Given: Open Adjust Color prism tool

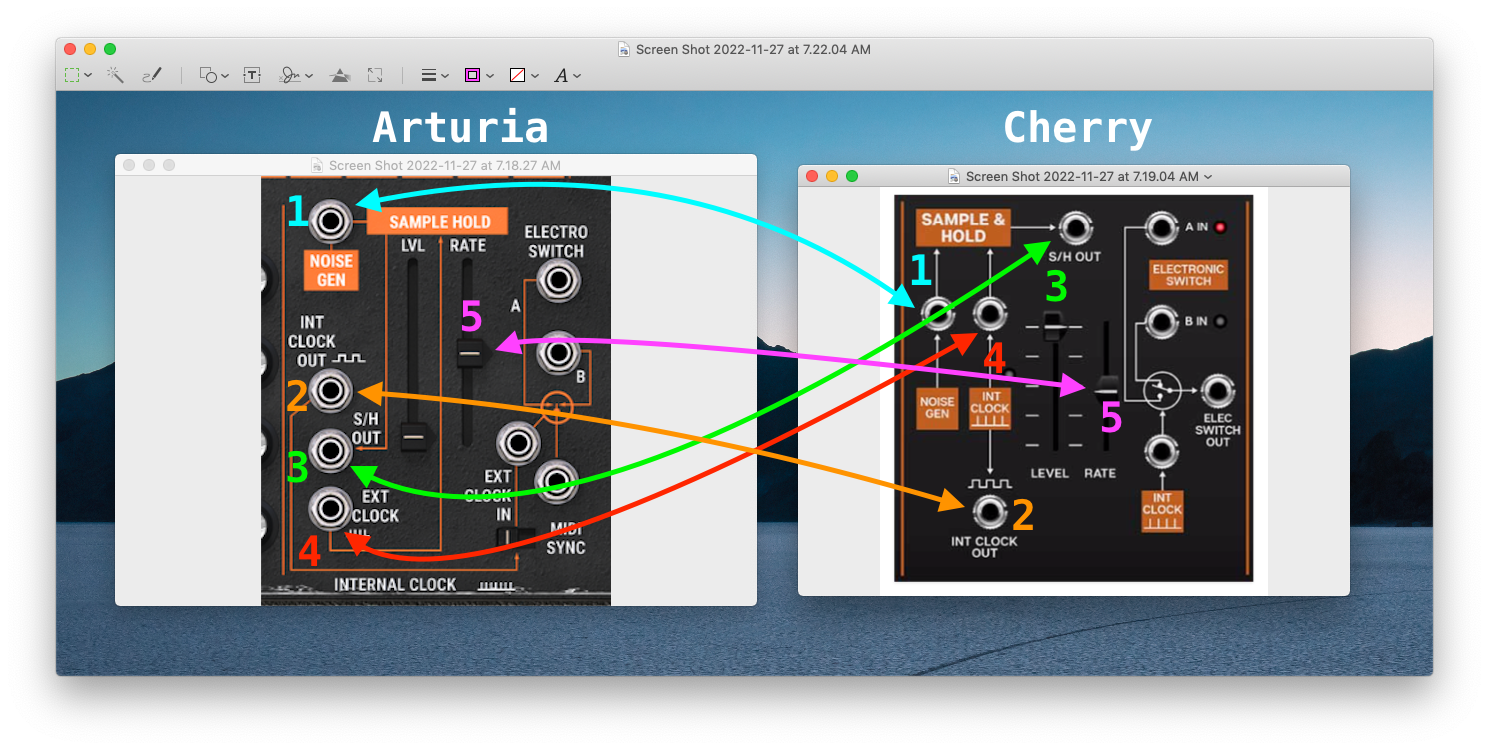Looking at the screenshot, I should pos(340,75).
